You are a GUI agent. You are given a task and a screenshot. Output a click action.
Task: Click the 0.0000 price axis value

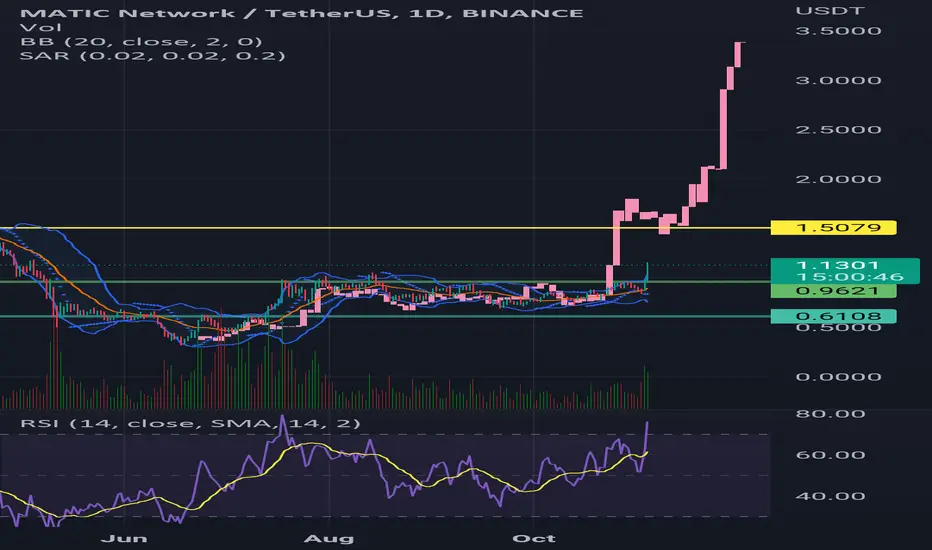pyautogui.click(x=838, y=377)
